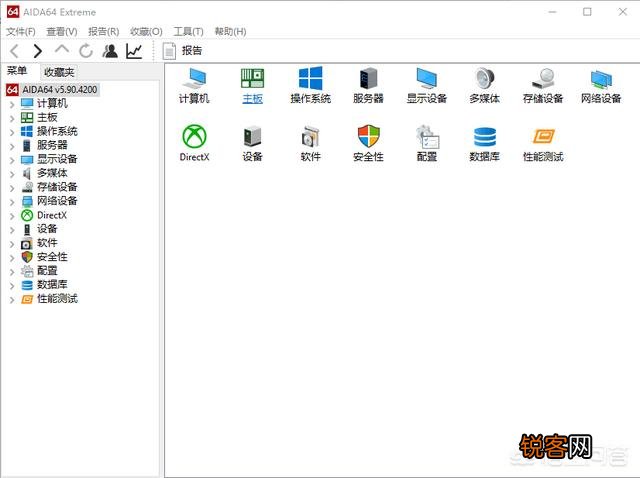This screenshot has height=478, width=640.
Task: Expand the 配置 tree node arrow
Action: (12, 271)
